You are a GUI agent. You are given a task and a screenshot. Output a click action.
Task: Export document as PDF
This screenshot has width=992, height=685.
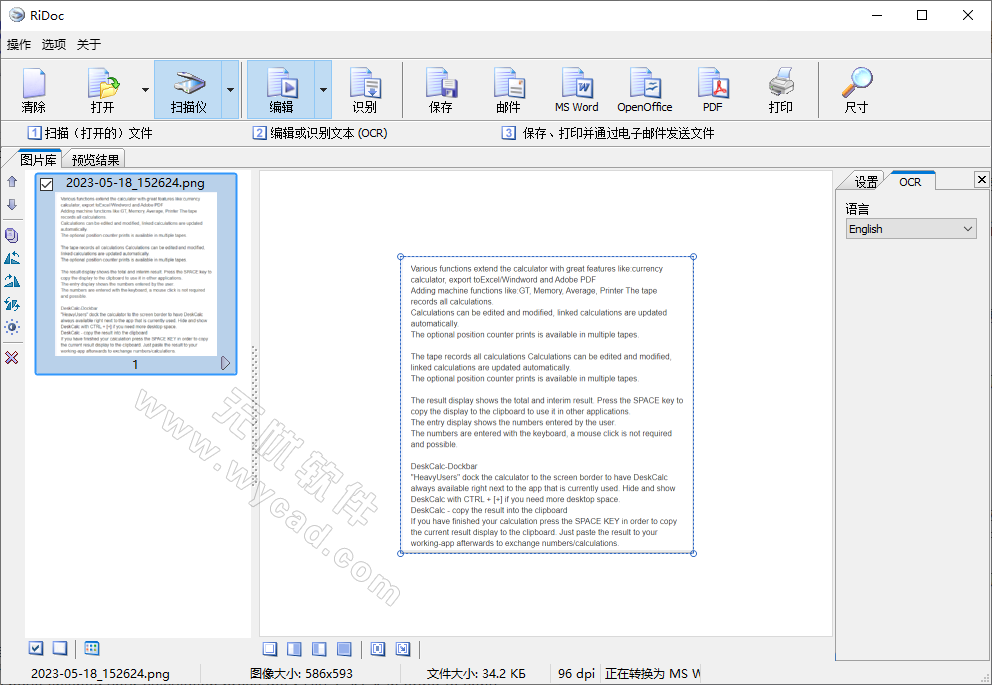(712, 89)
